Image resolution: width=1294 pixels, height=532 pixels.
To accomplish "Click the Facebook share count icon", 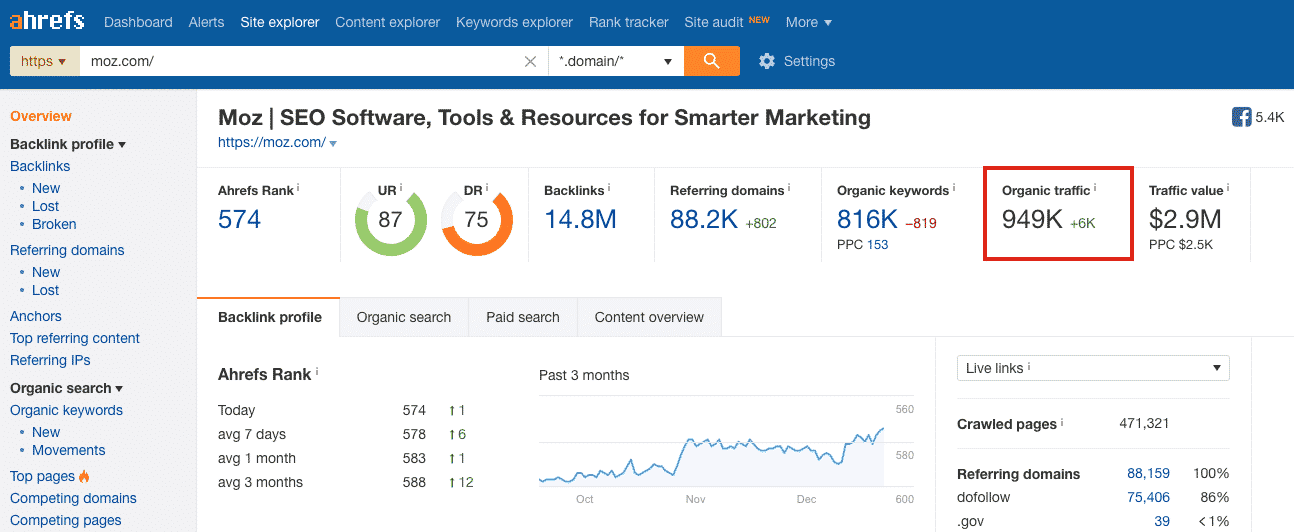I will (x=1242, y=117).
